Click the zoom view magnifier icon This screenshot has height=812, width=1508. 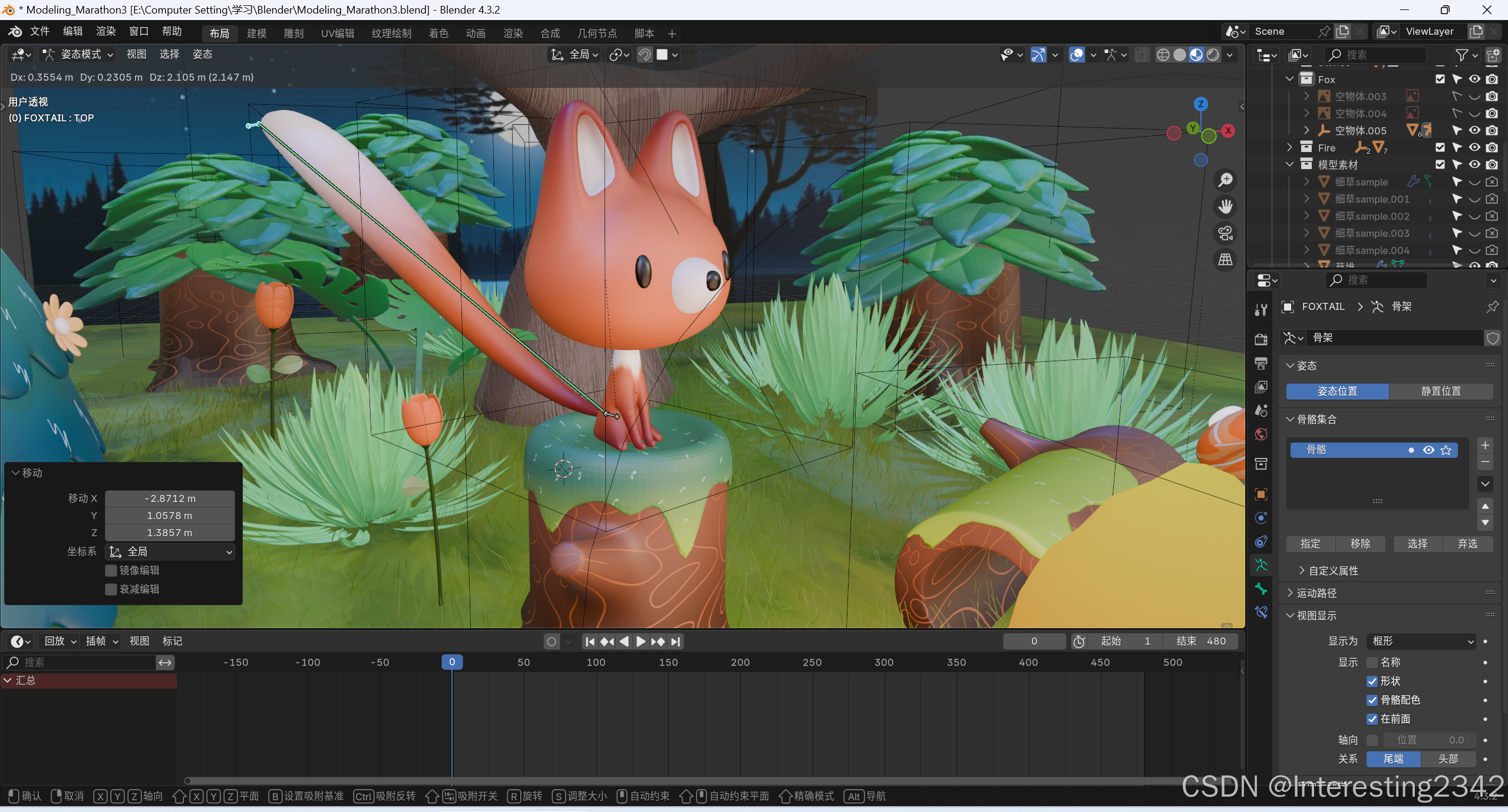1226,180
